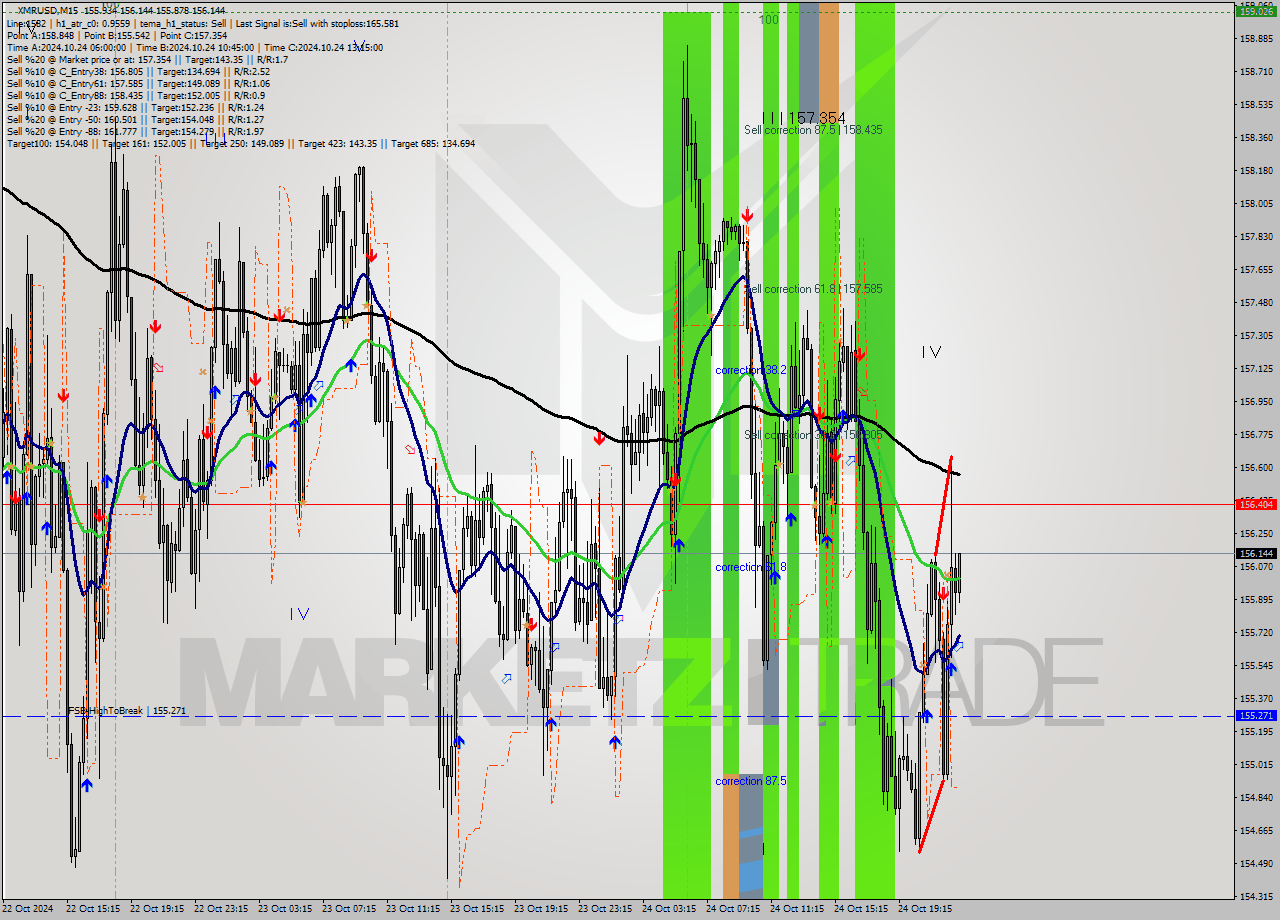The height and width of the screenshot is (920, 1280).
Task: Click the 158.005 price scale value
Action: (1256, 204)
